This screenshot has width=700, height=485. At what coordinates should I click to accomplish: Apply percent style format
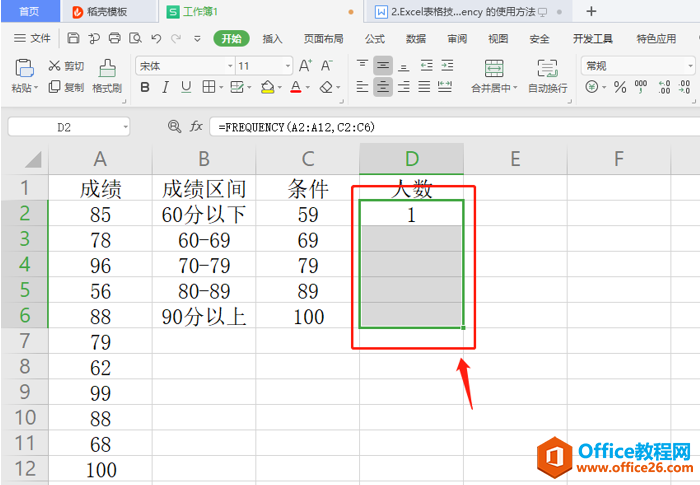620,87
